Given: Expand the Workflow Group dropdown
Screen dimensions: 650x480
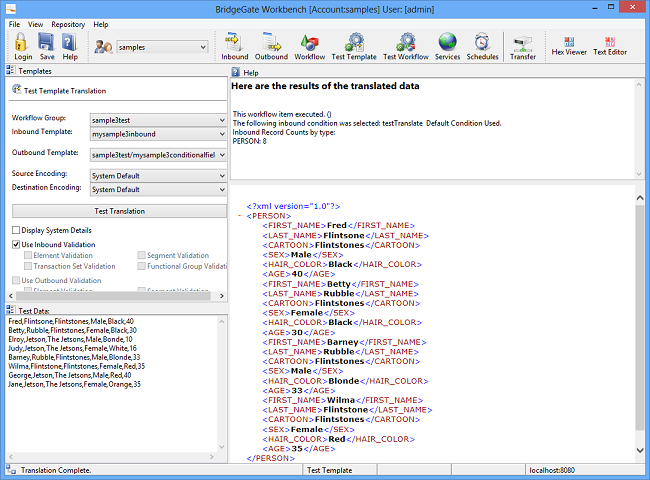Looking at the screenshot, I should tap(222, 120).
